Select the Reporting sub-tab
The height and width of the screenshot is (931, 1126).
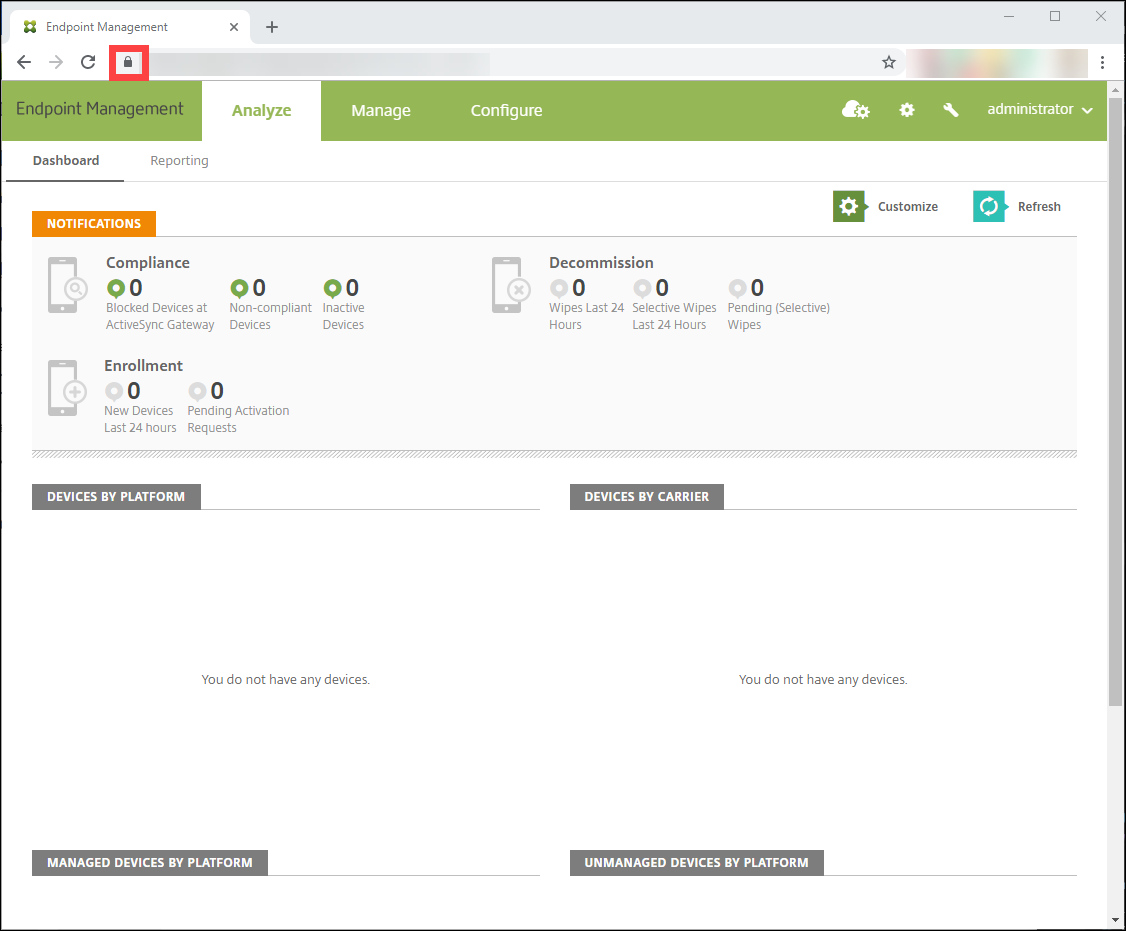pos(180,161)
